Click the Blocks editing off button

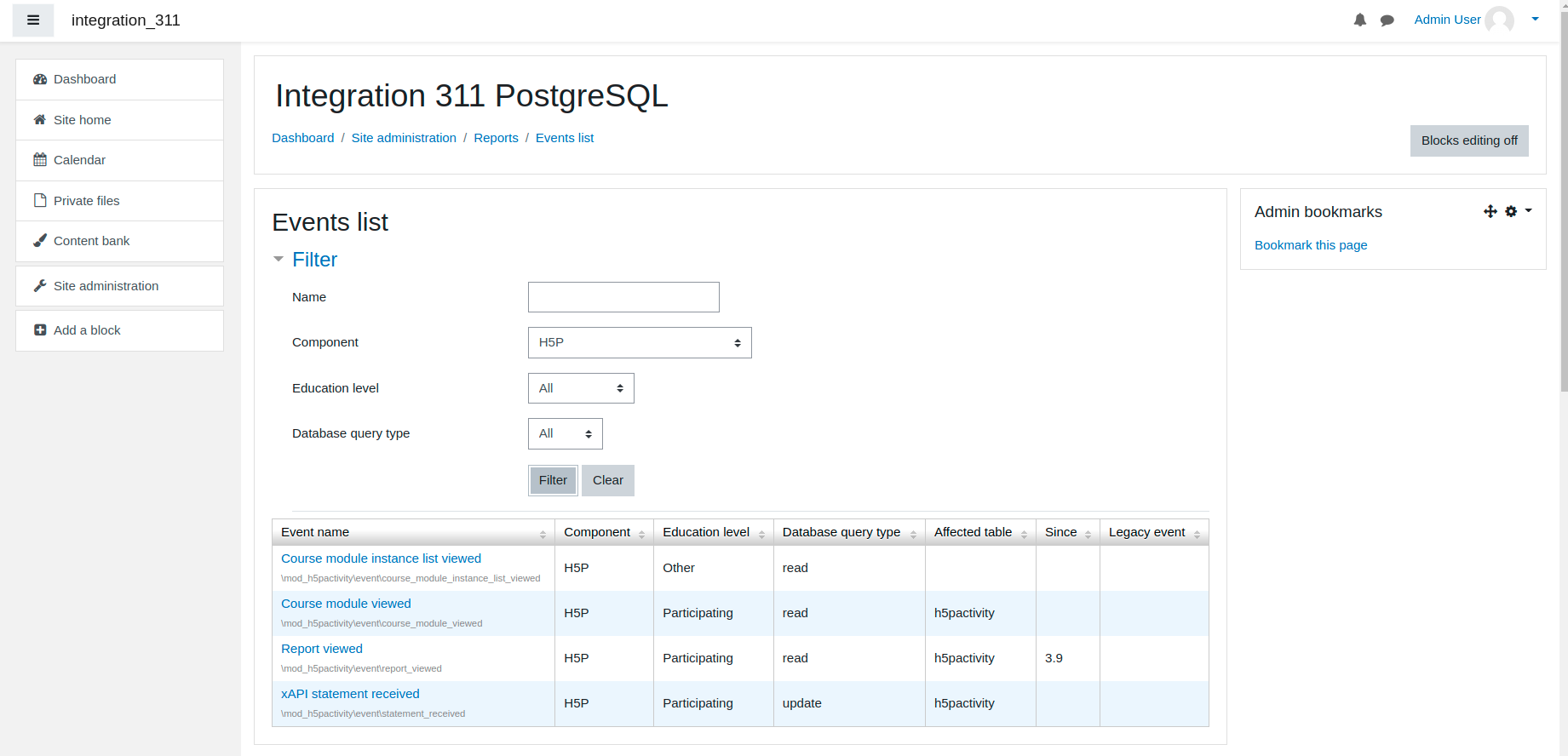tap(1469, 140)
